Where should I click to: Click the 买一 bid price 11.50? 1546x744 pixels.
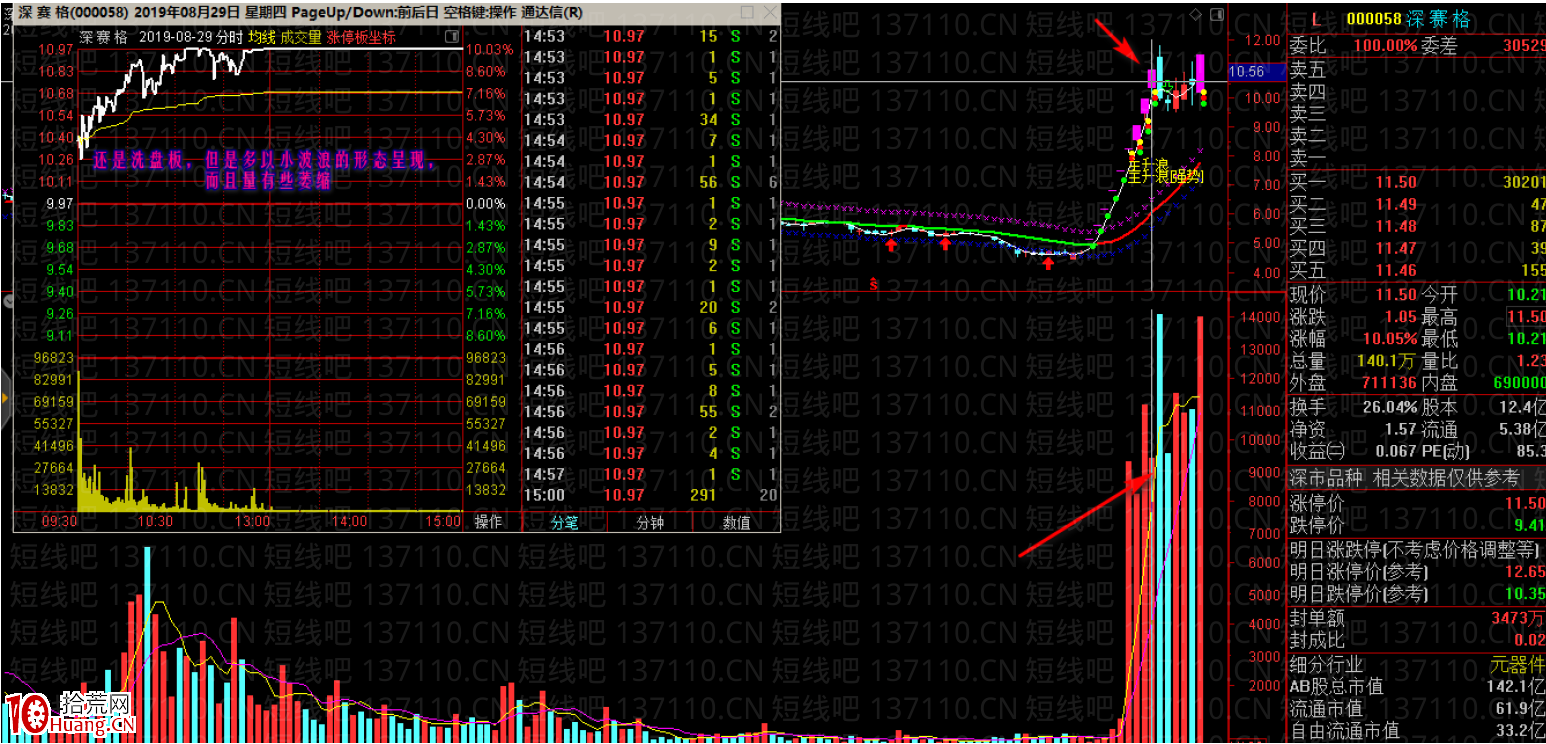click(1396, 182)
